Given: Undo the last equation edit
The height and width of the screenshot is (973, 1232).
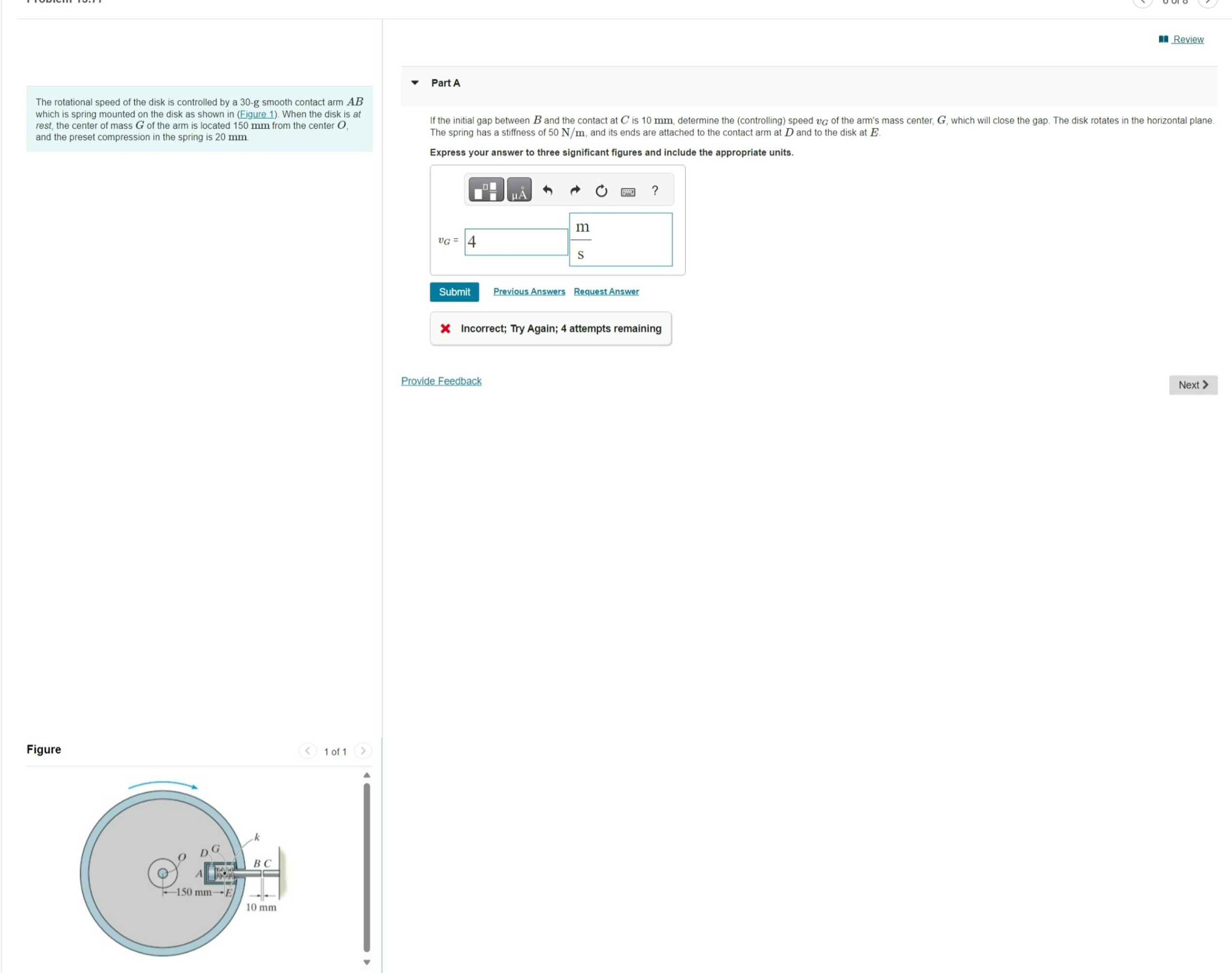Looking at the screenshot, I should 547,190.
